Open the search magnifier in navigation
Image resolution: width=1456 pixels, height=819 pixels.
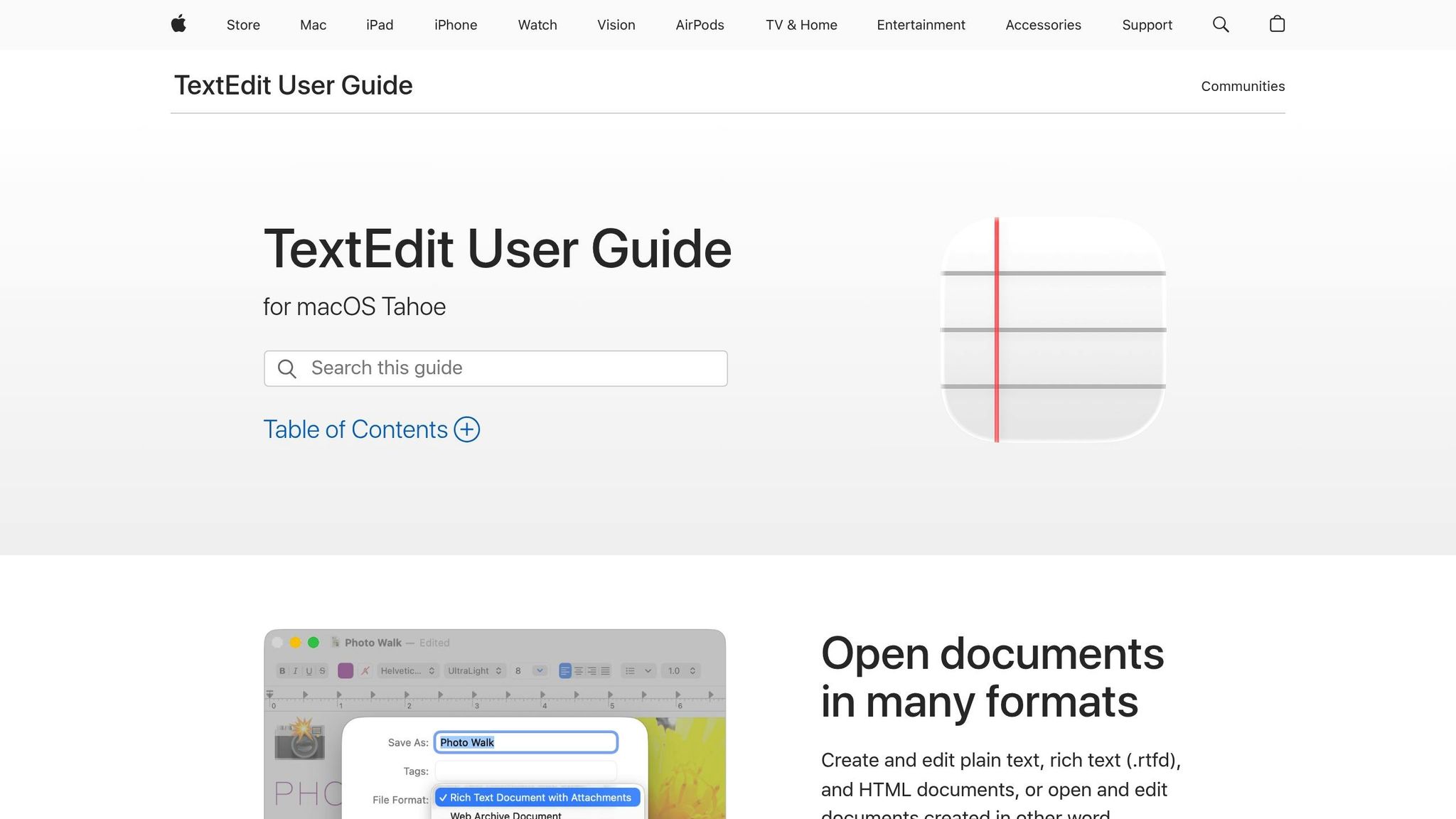tap(1221, 25)
